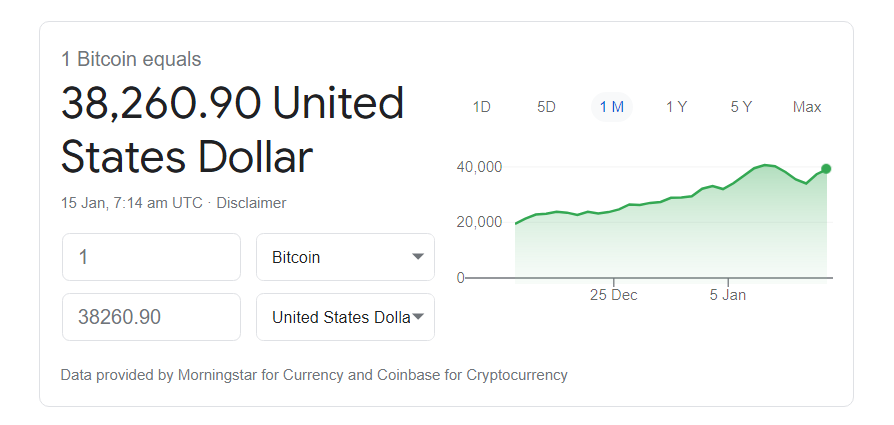This screenshot has height=425, width=894.
Task: Click the Bitcoin amount input field
Action: pyautogui.click(x=151, y=257)
